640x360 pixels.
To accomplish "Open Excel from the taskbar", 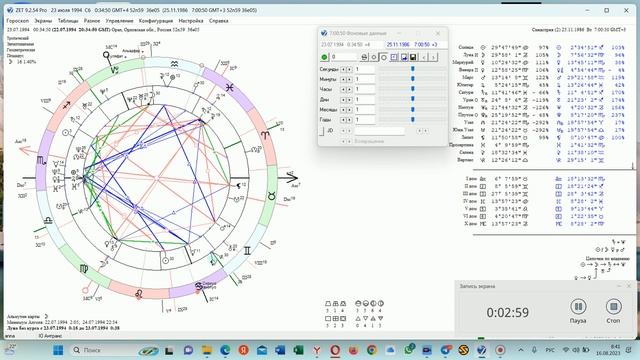I will (x=298, y=350).
